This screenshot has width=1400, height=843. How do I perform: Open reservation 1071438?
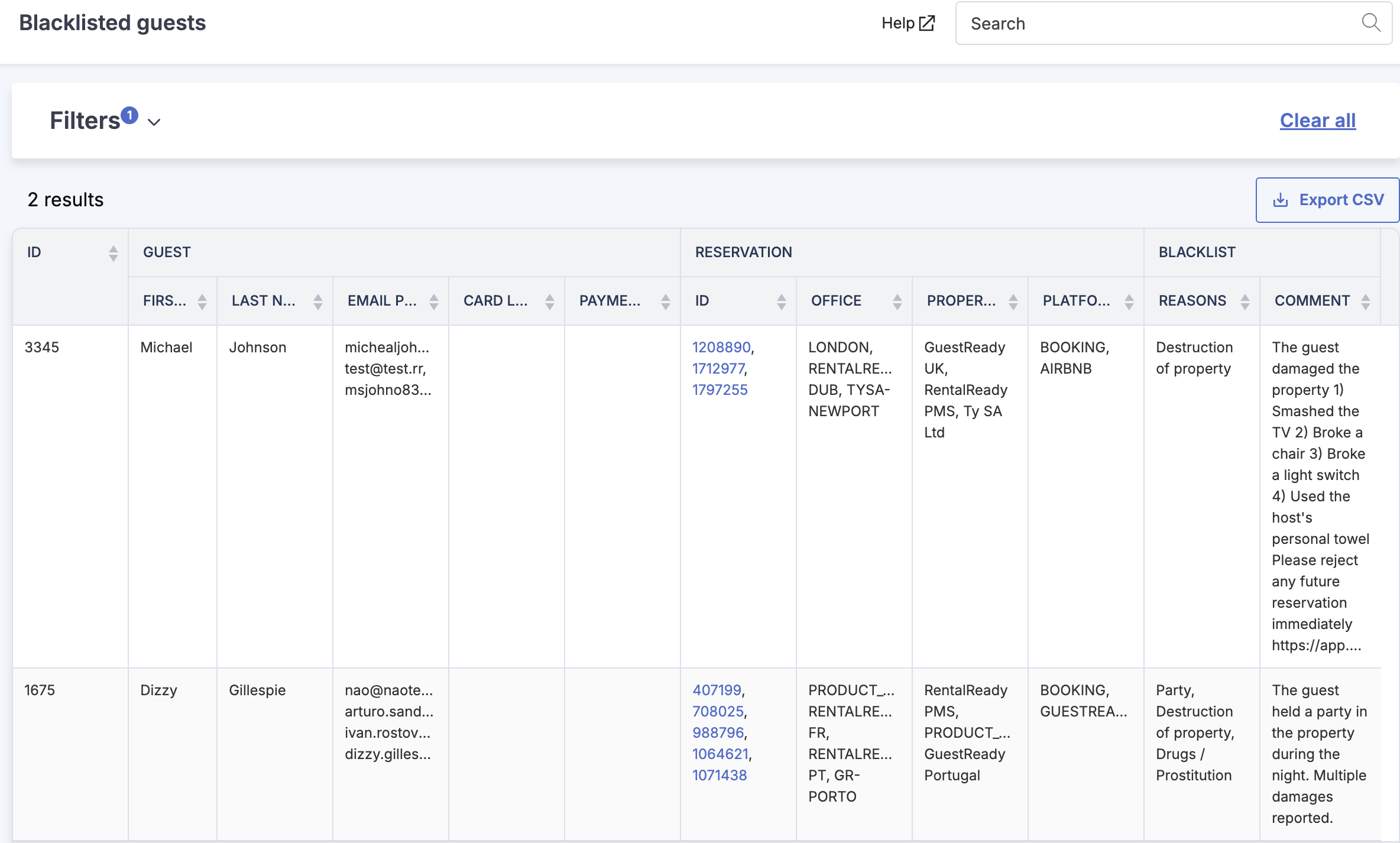(x=720, y=775)
